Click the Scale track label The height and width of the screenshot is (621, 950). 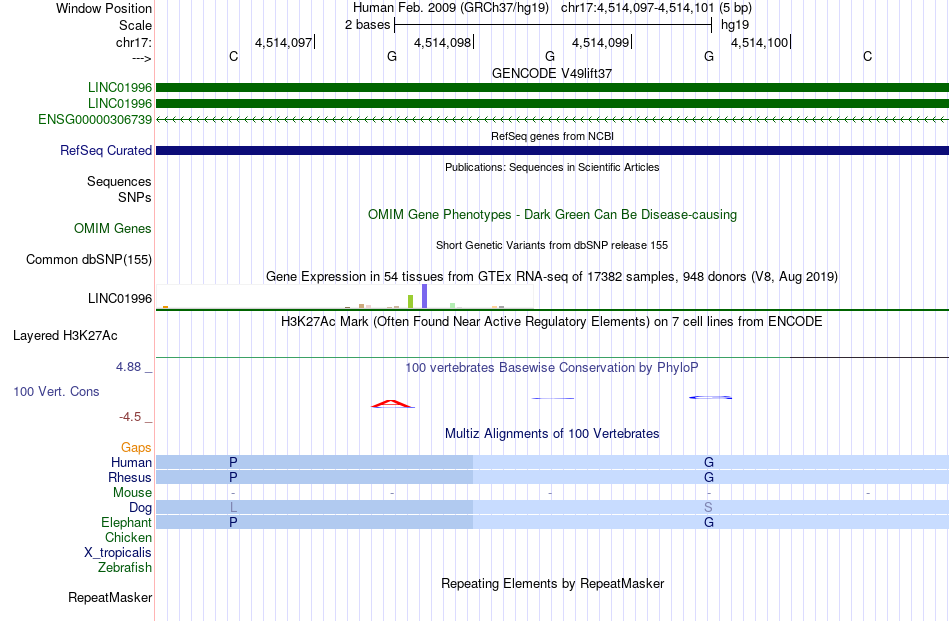(x=135, y=25)
